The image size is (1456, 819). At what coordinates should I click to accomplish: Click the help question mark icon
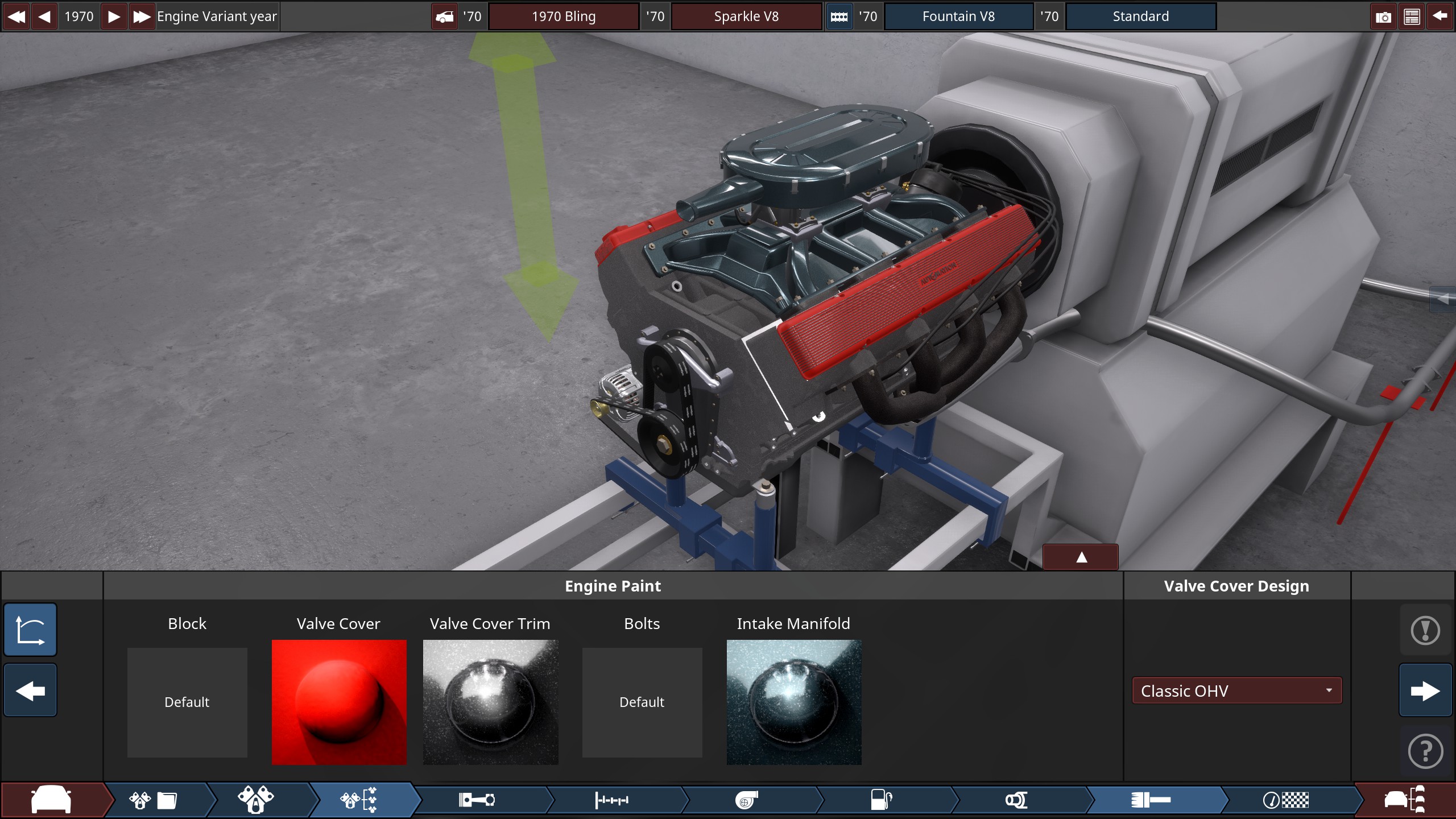[1425, 751]
